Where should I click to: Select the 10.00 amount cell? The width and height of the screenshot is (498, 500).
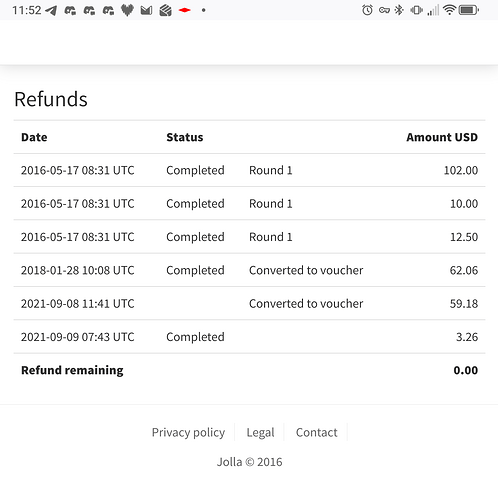(464, 204)
